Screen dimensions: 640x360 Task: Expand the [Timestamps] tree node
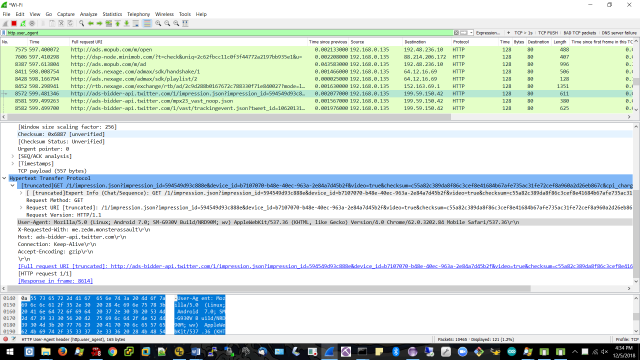pyautogui.click(x=13, y=164)
